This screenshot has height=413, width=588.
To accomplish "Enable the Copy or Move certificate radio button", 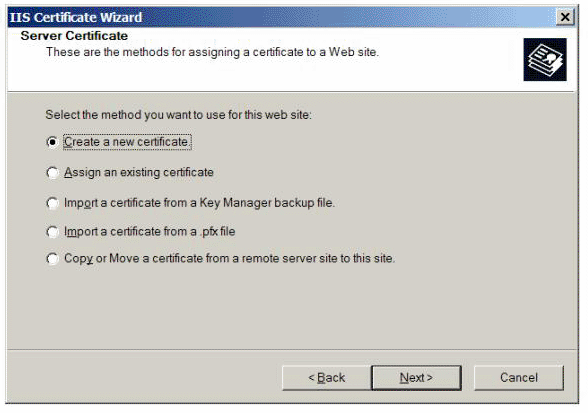I will coord(52,258).
